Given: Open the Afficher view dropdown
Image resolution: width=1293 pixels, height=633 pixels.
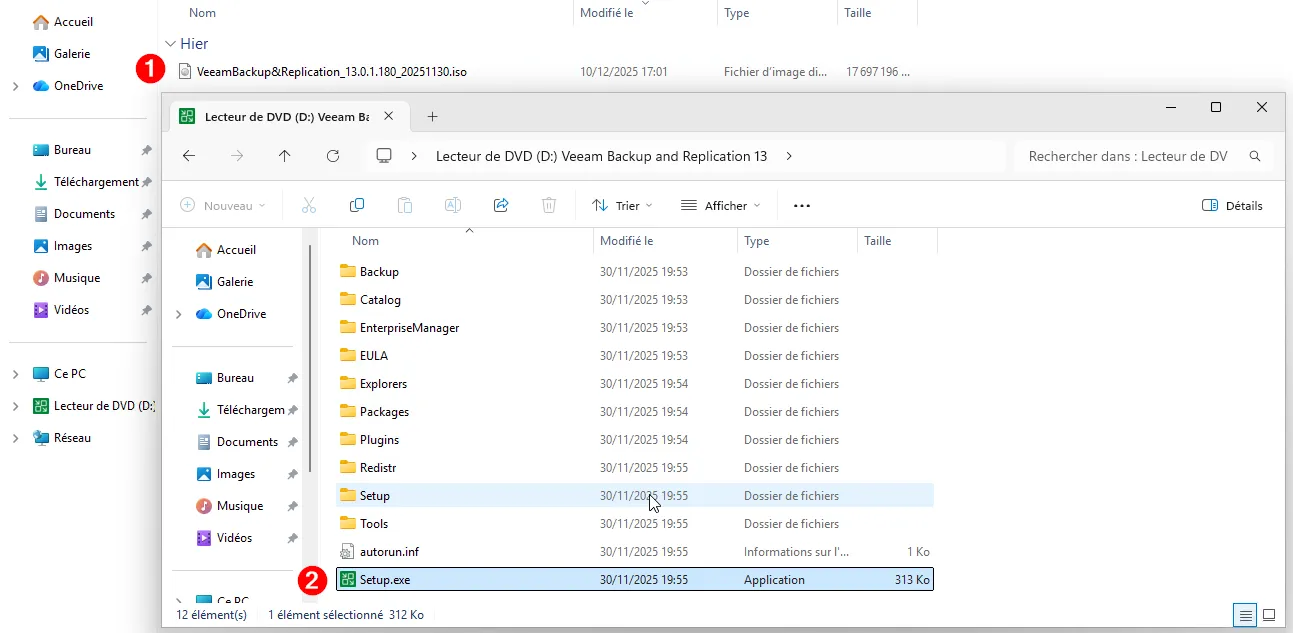Looking at the screenshot, I should click(x=720, y=205).
